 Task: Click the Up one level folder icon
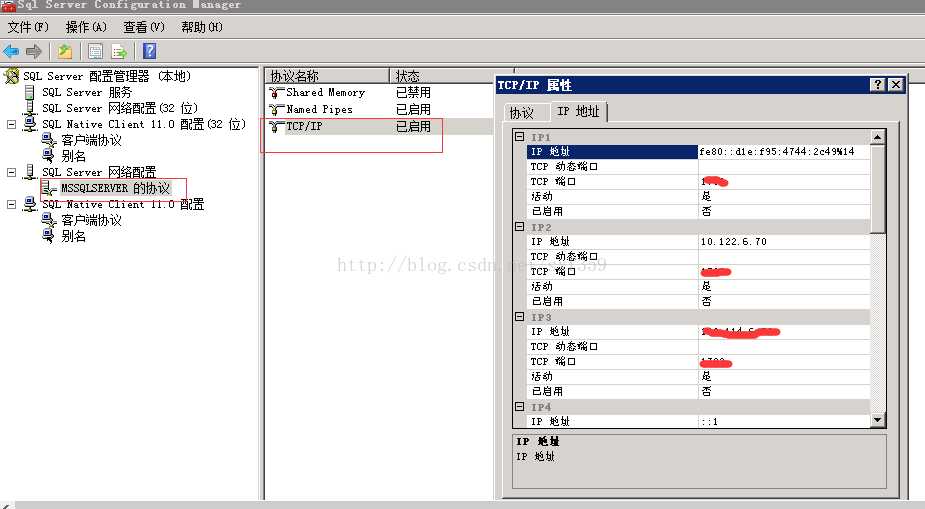click(x=64, y=52)
